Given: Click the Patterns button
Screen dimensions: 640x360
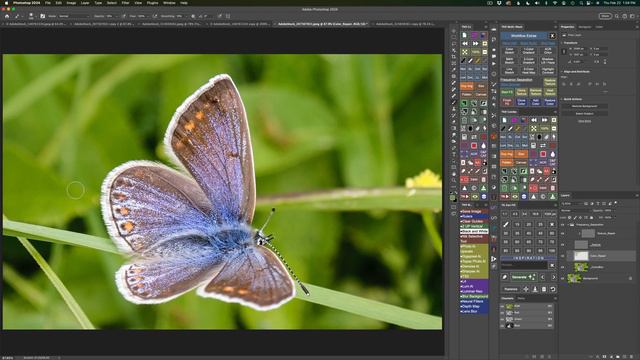Looking at the screenshot, I should tap(511, 289).
